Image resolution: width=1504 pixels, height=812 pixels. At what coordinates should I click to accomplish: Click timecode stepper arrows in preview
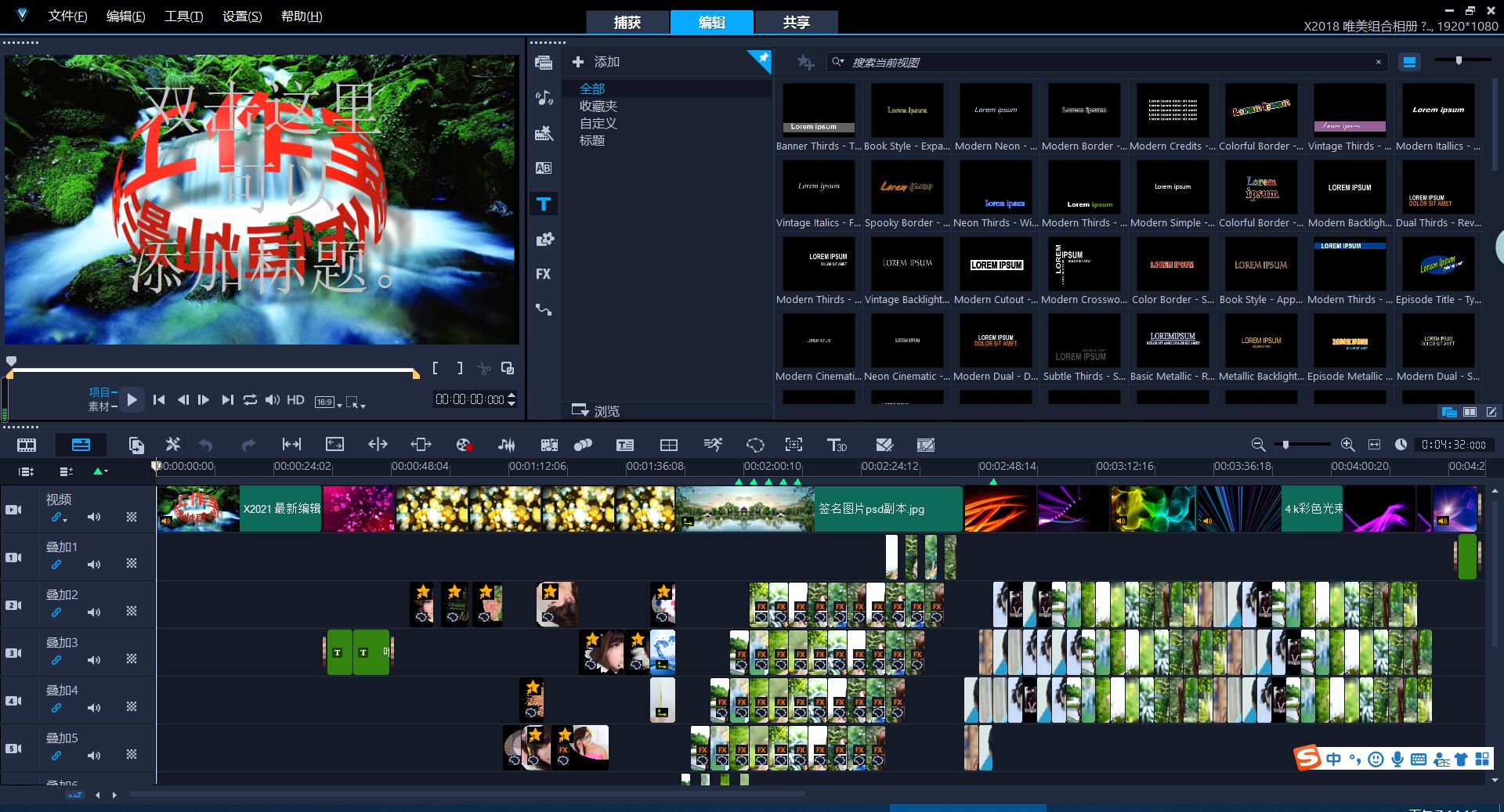click(x=512, y=399)
